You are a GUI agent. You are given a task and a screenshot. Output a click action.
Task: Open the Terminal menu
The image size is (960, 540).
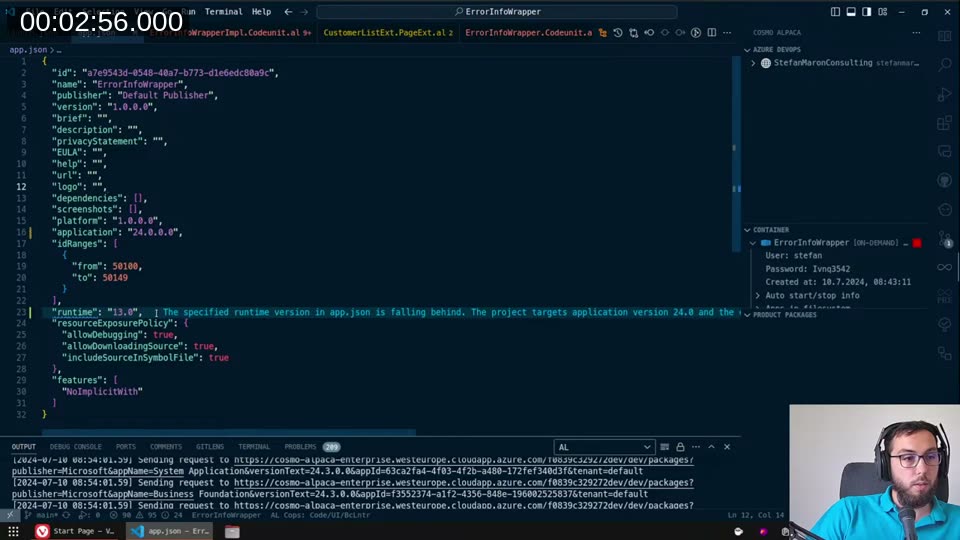pos(223,12)
